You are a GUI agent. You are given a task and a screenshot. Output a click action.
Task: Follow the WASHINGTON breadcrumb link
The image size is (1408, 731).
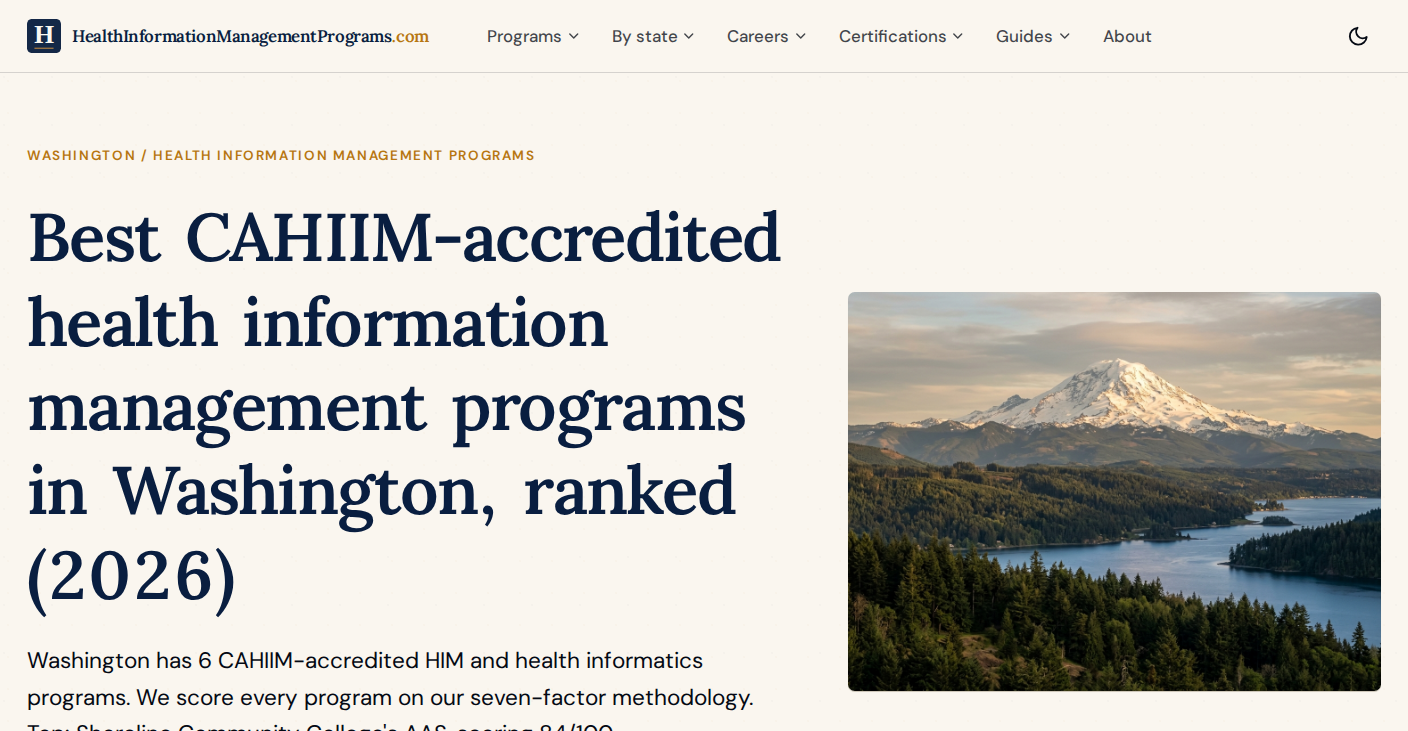(81, 155)
